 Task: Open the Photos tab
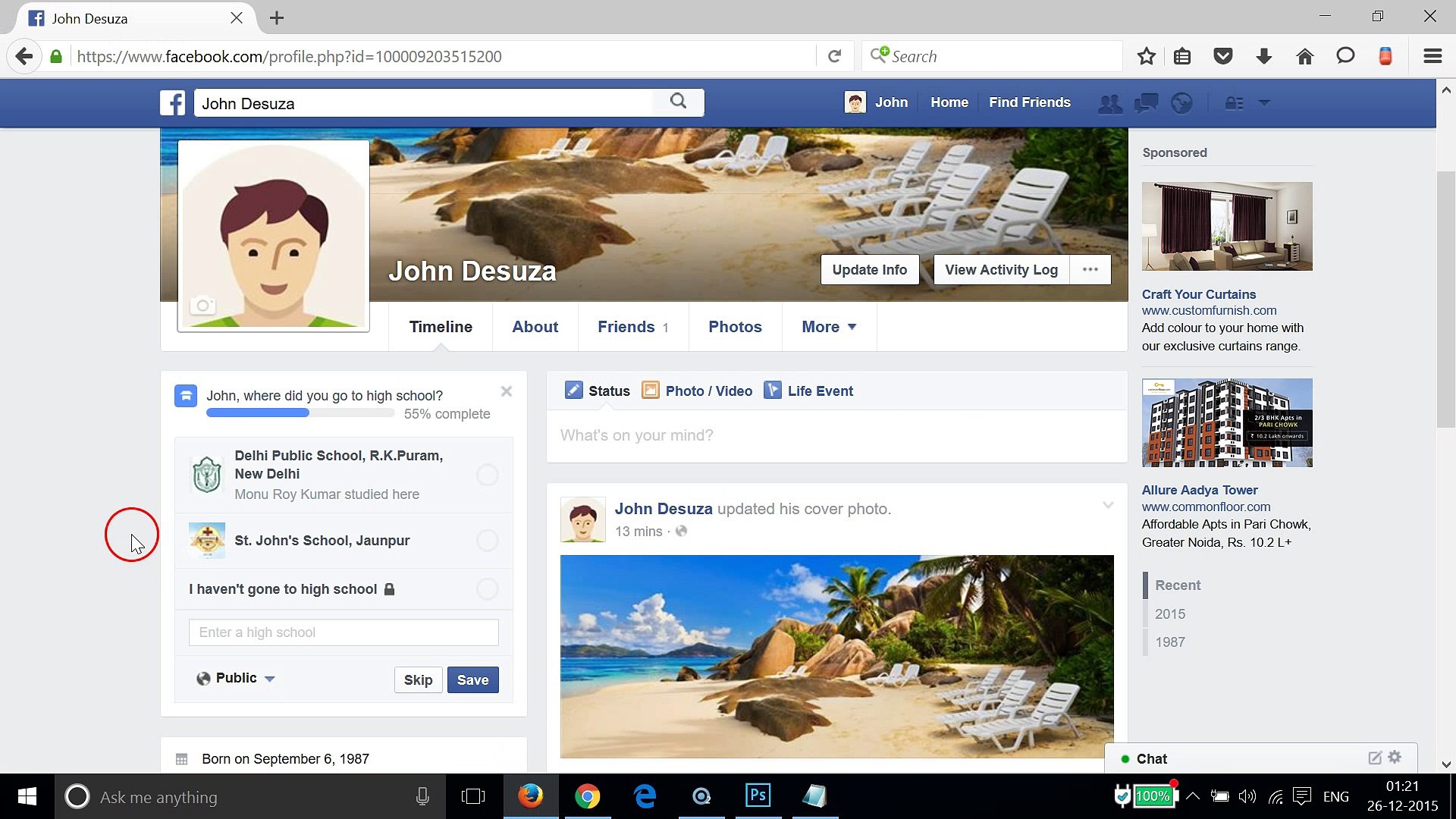(734, 327)
